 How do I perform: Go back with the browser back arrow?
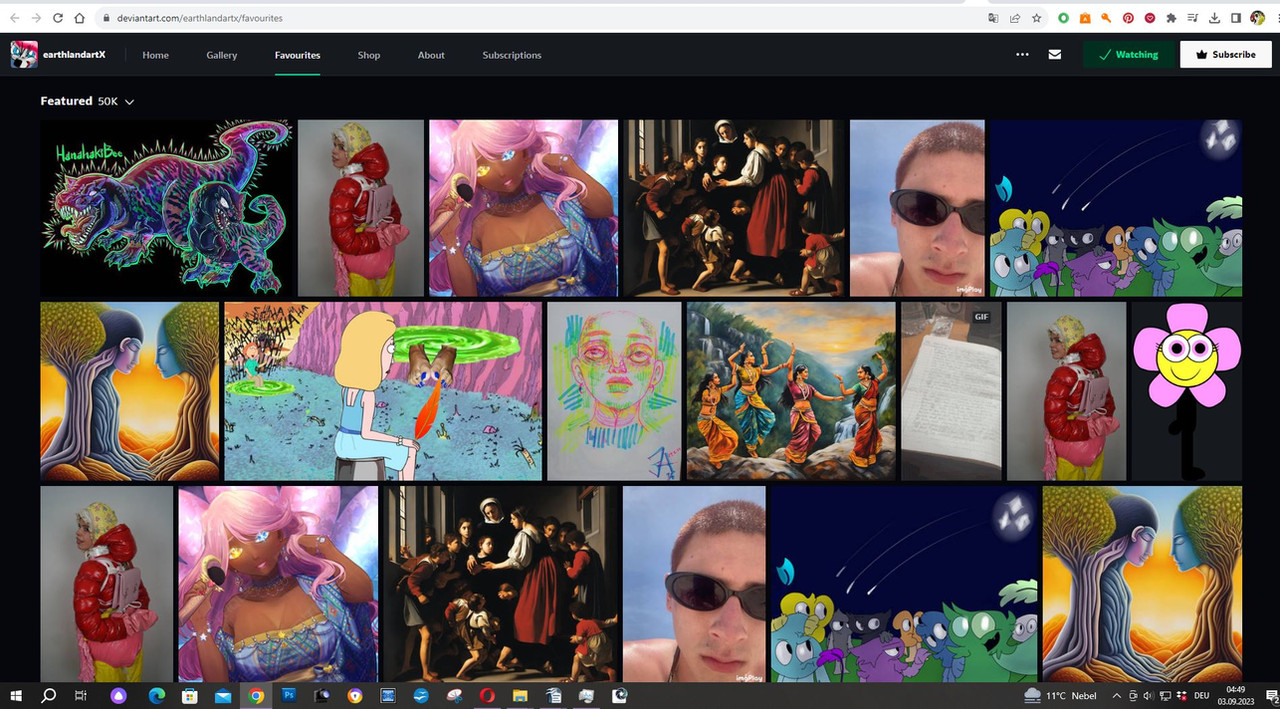click(14, 18)
